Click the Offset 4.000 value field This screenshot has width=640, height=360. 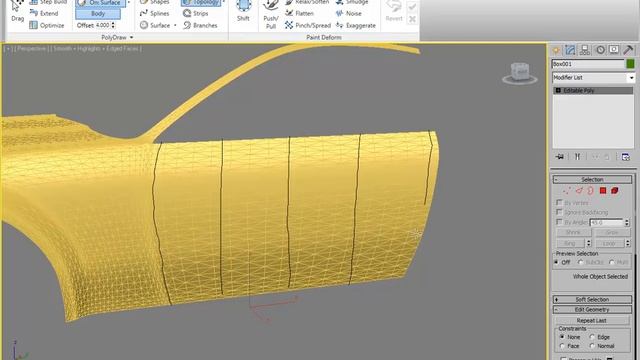(x=103, y=25)
